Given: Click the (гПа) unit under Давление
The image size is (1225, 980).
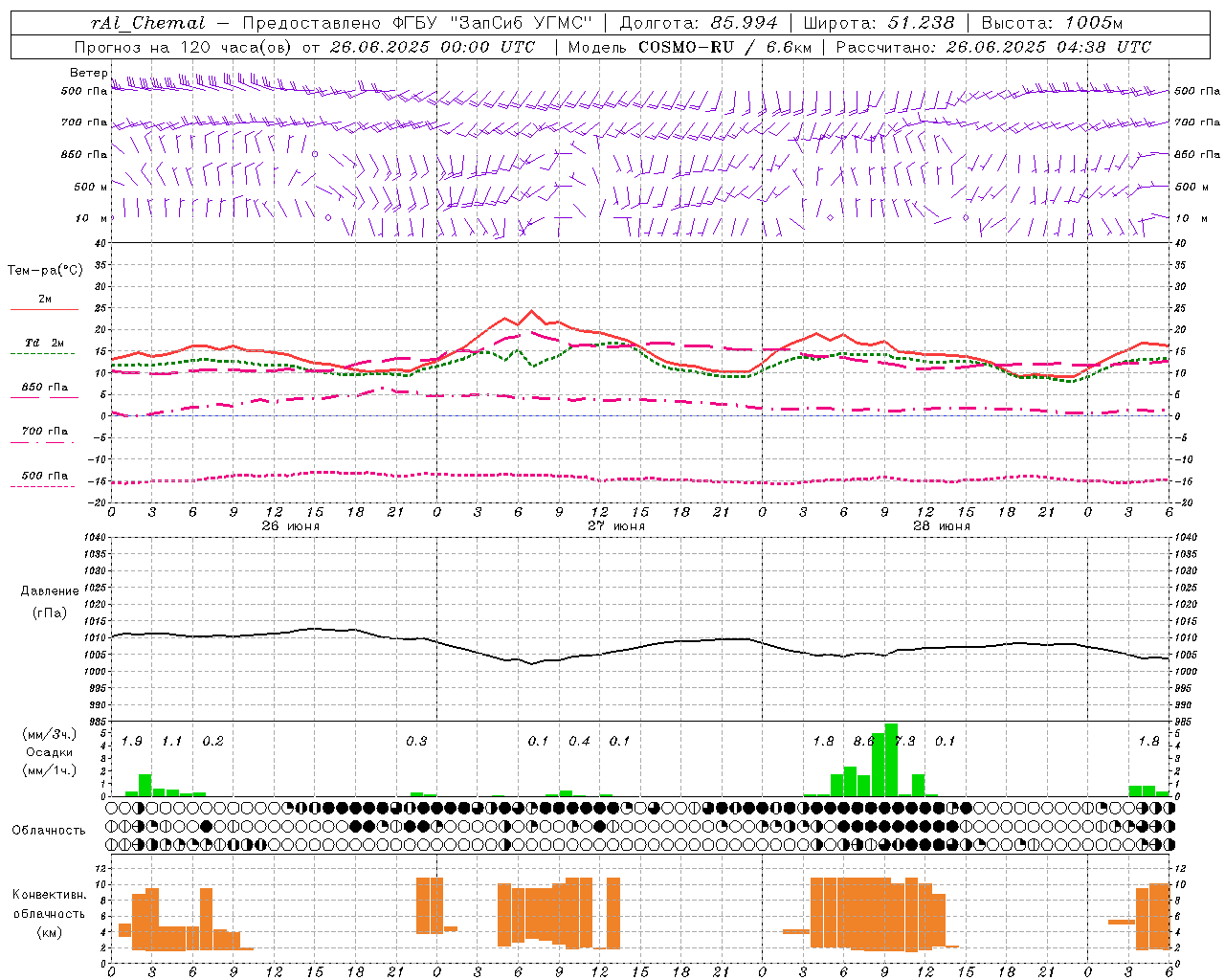Looking at the screenshot, I should (x=49, y=612).
